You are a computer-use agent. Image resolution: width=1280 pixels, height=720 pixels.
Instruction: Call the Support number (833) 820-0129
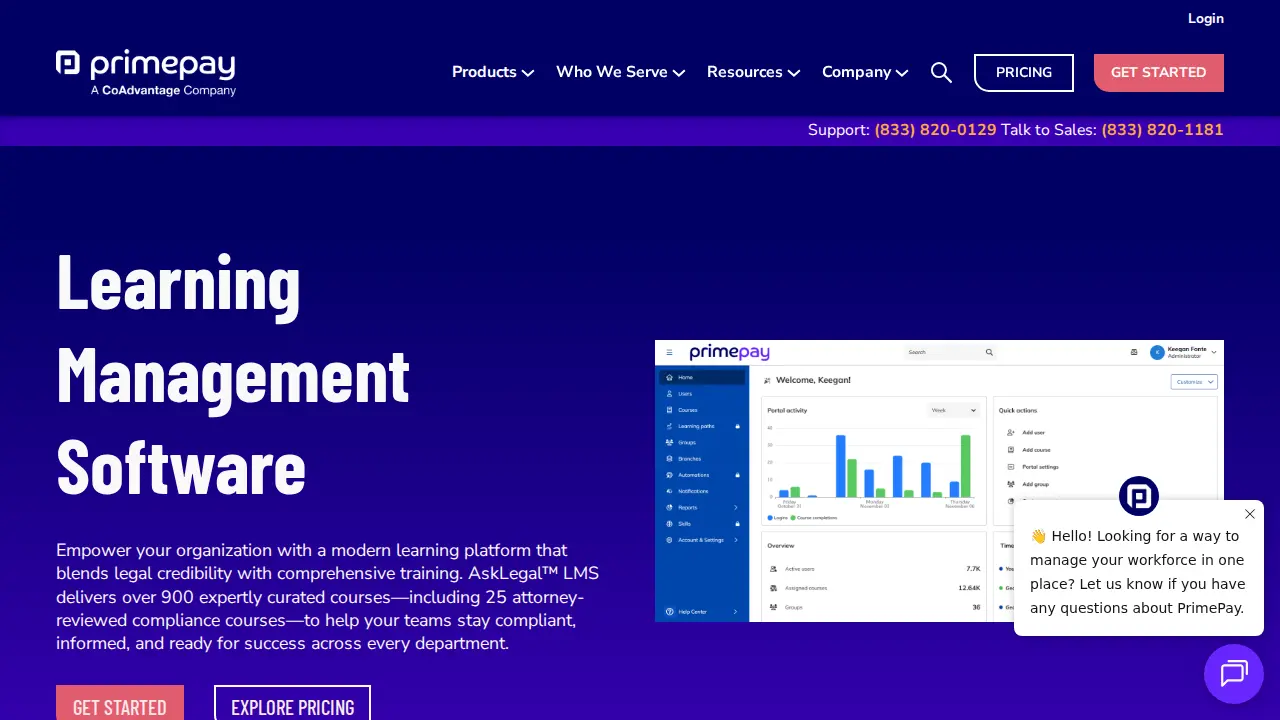click(935, 130)
